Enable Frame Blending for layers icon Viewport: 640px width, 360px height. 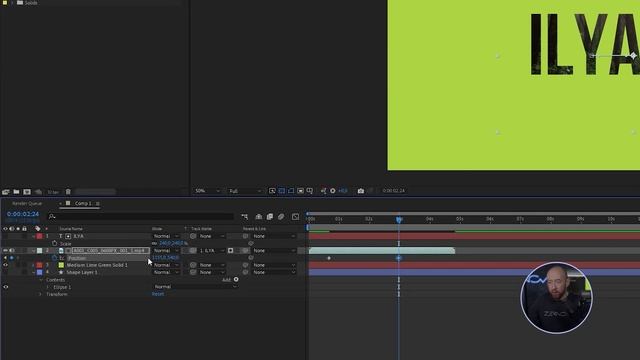pos(270,217)
